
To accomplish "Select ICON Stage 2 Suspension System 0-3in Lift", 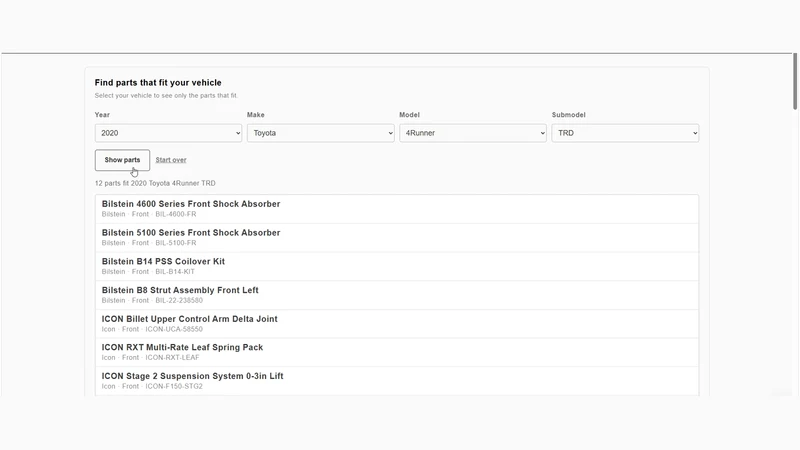I will 396,381.
